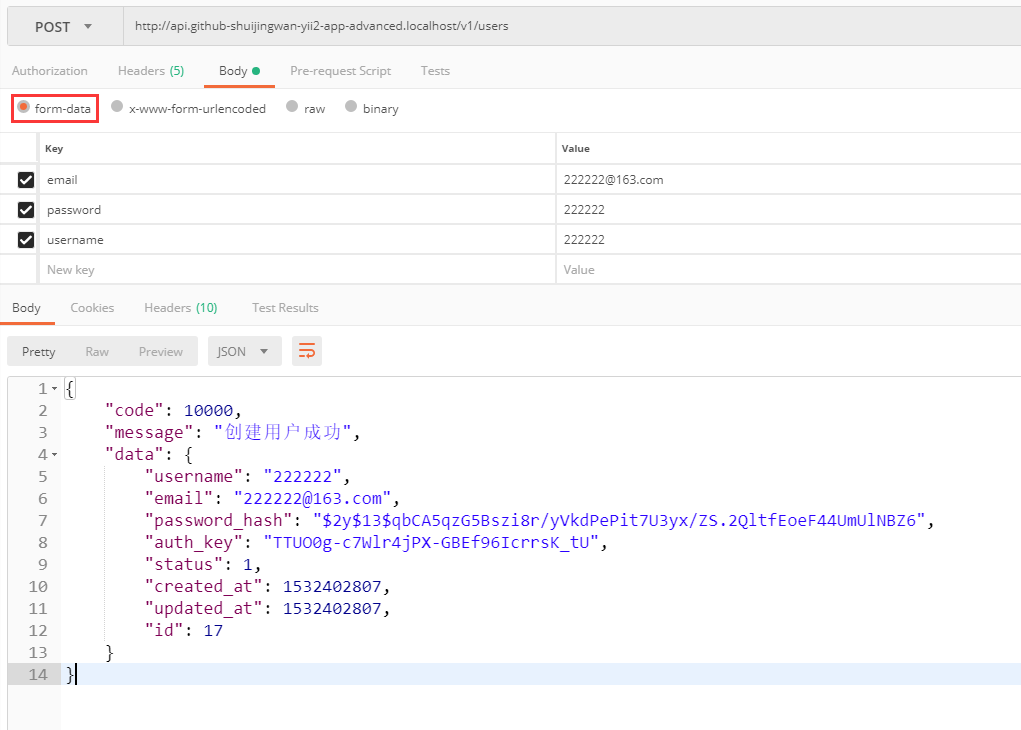Click the wrap lines icon button
The height and width of the screenshot is (730, 1021).
[x=307, y=351]
